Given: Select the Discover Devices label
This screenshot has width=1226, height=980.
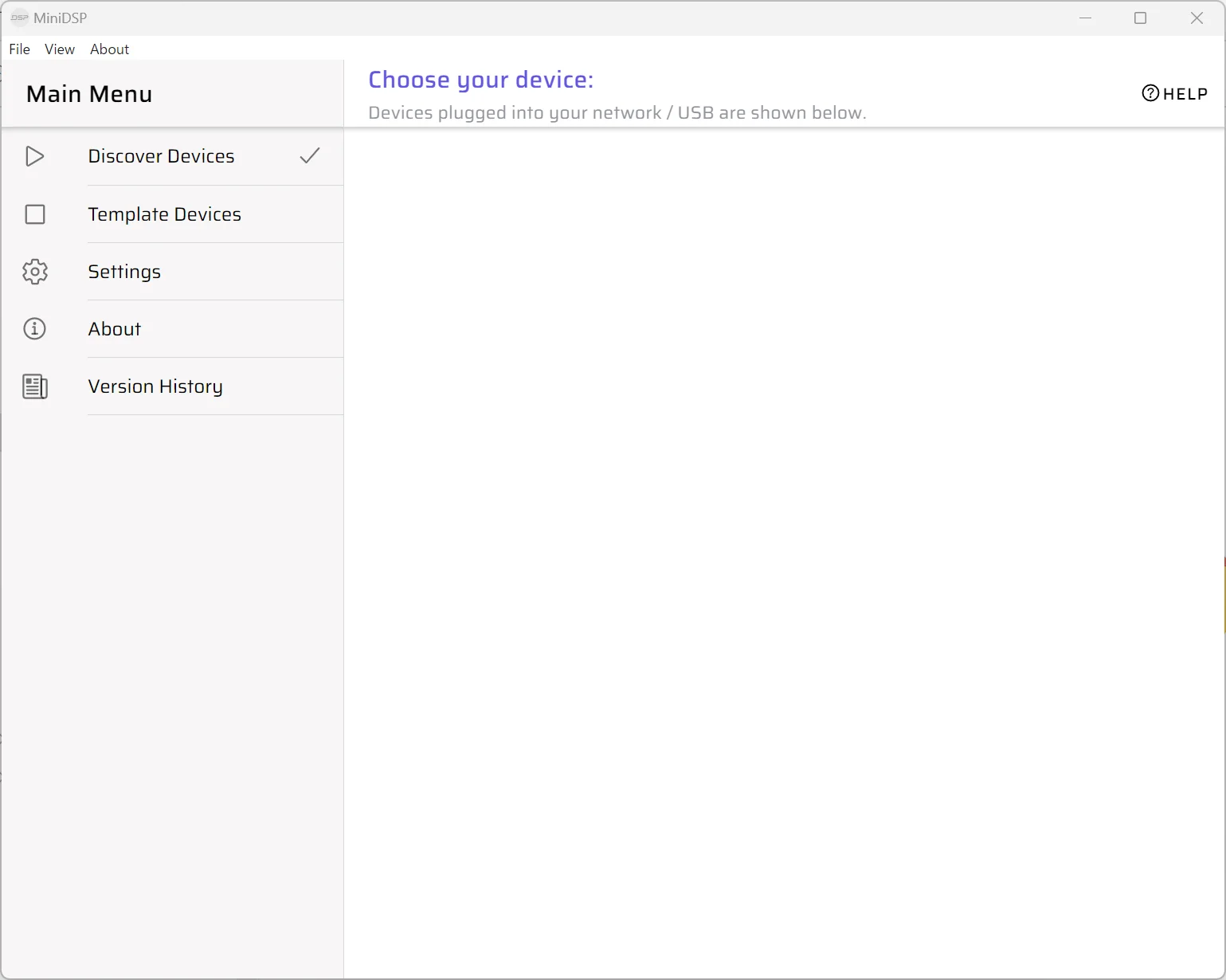Looking at the screenshot, I should (x=161, y=156).
